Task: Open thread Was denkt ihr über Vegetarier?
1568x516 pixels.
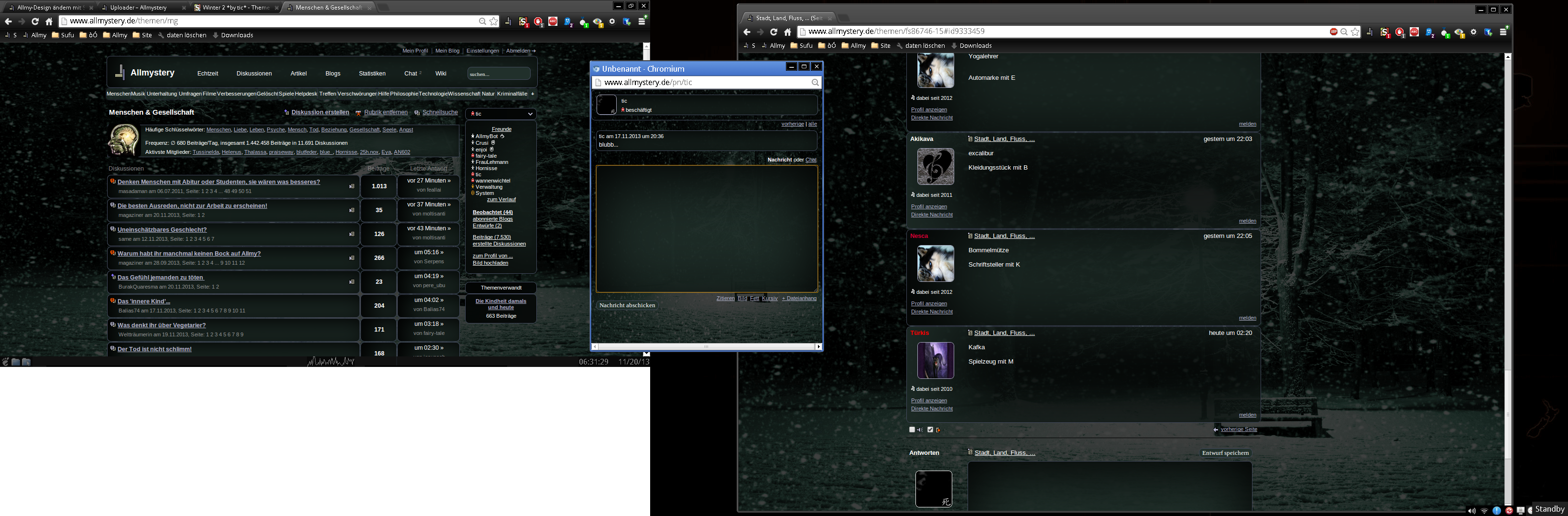Action: (161, 325)
